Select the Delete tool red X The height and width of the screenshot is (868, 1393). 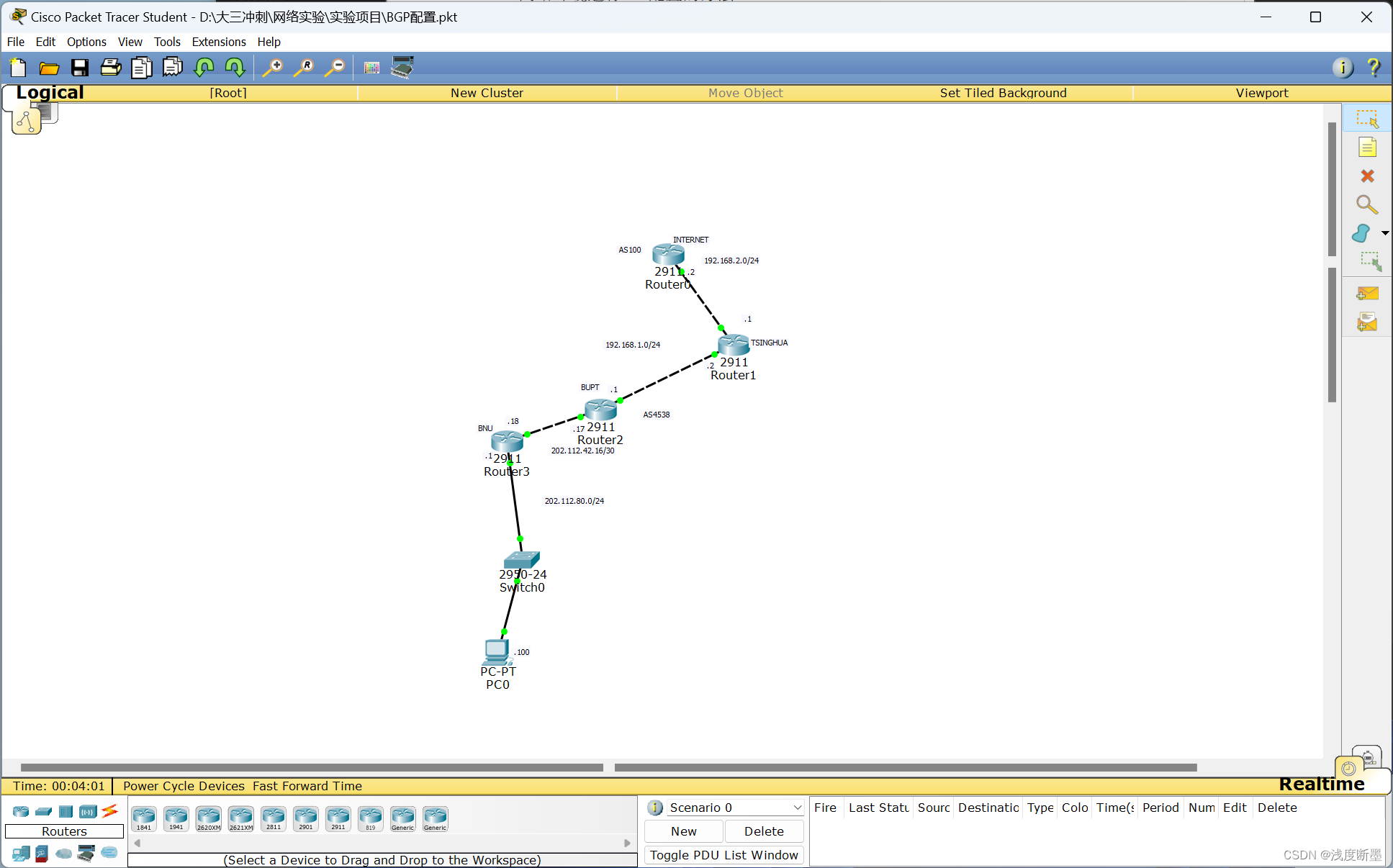[1367, 176]
